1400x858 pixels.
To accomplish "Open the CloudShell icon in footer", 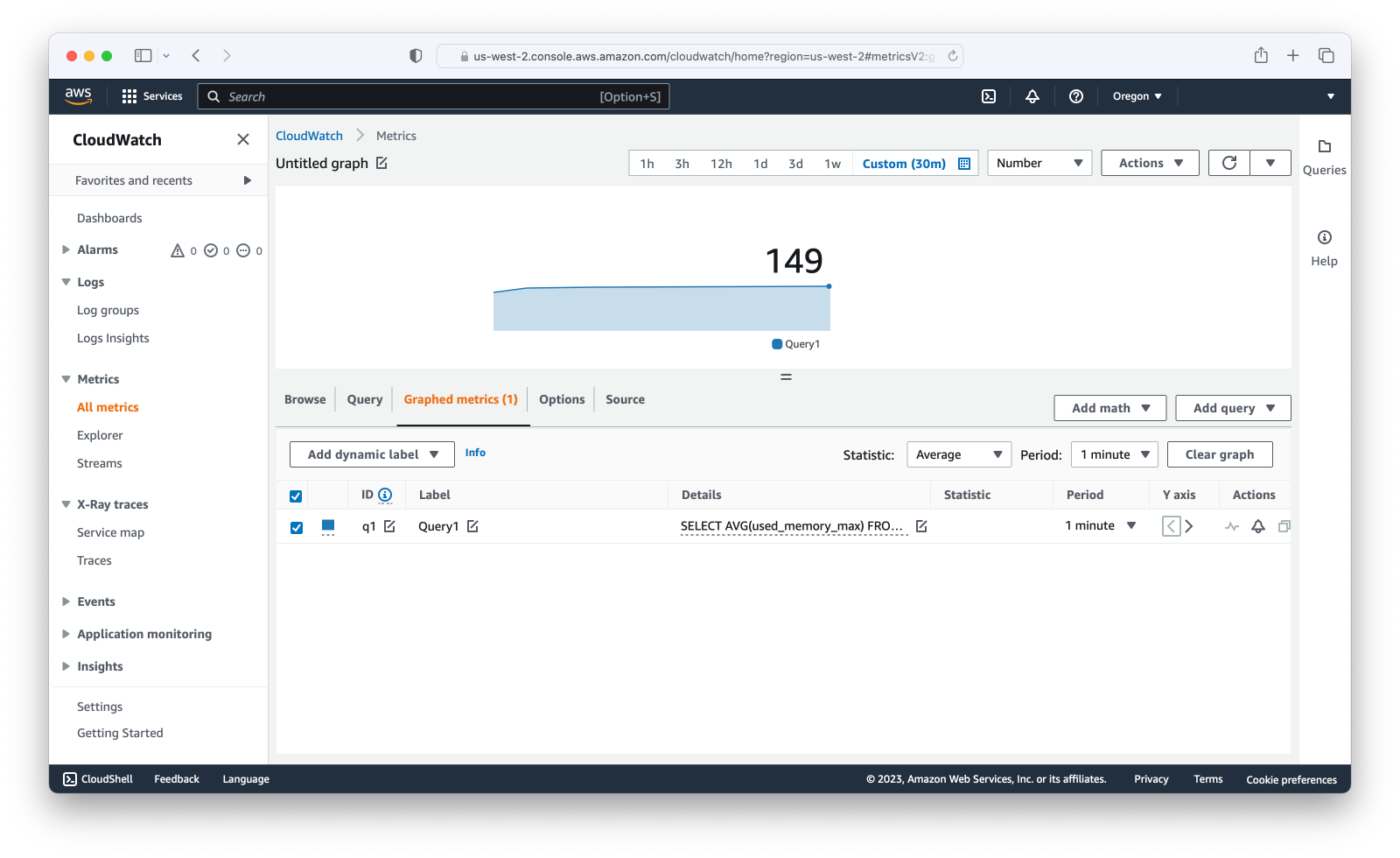I will pos(70,779).
